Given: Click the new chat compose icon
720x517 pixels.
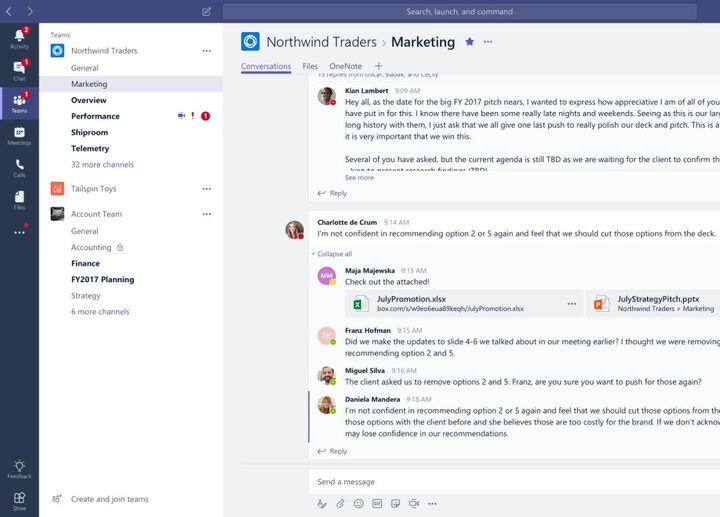Looking at the screenshot, I should [x=207, y=11].
